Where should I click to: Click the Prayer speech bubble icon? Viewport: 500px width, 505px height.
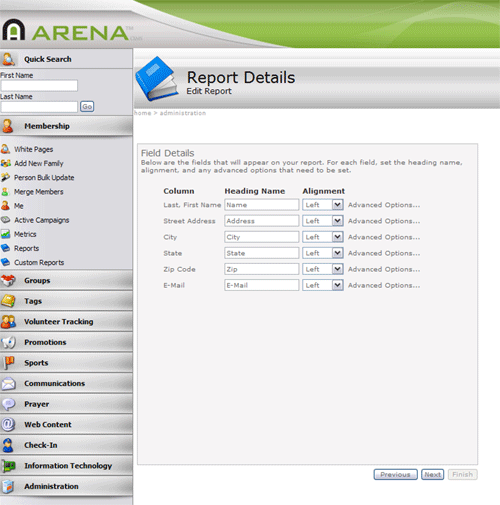tap(8, 404)
